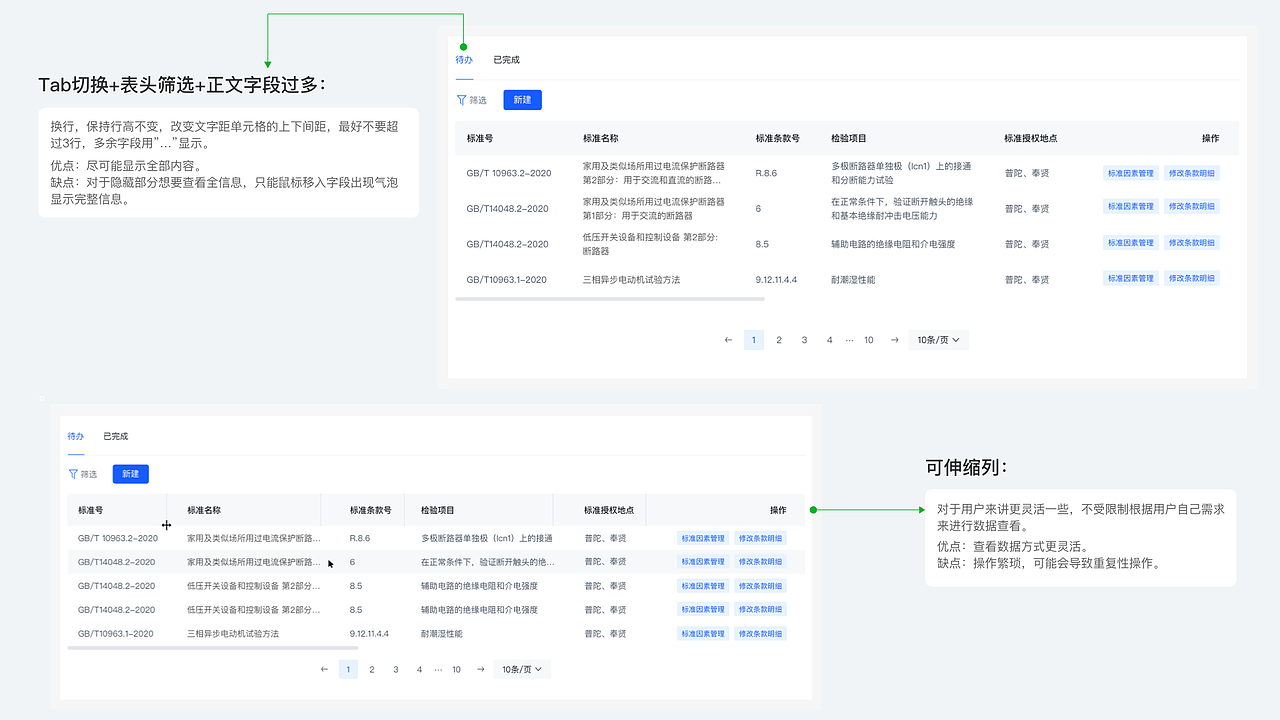Select page 3 in lower table pagination
This screenshot has width=1280, height=720.
tap(396, 669)
